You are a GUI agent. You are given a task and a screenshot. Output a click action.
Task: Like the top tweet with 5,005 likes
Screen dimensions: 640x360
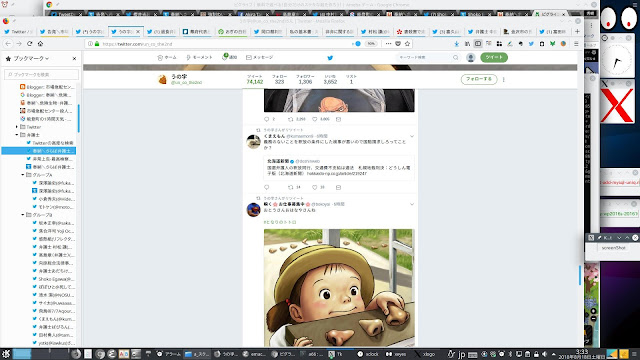point(315,119)
